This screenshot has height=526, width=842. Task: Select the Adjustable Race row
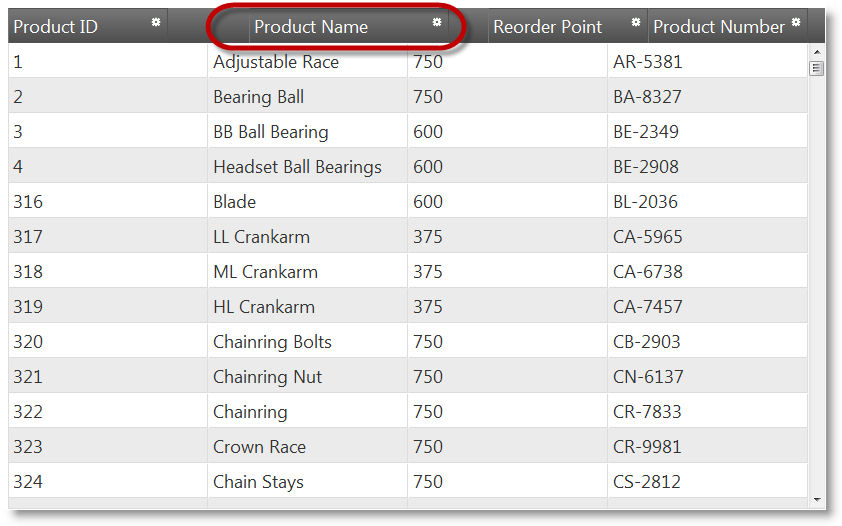275,62
